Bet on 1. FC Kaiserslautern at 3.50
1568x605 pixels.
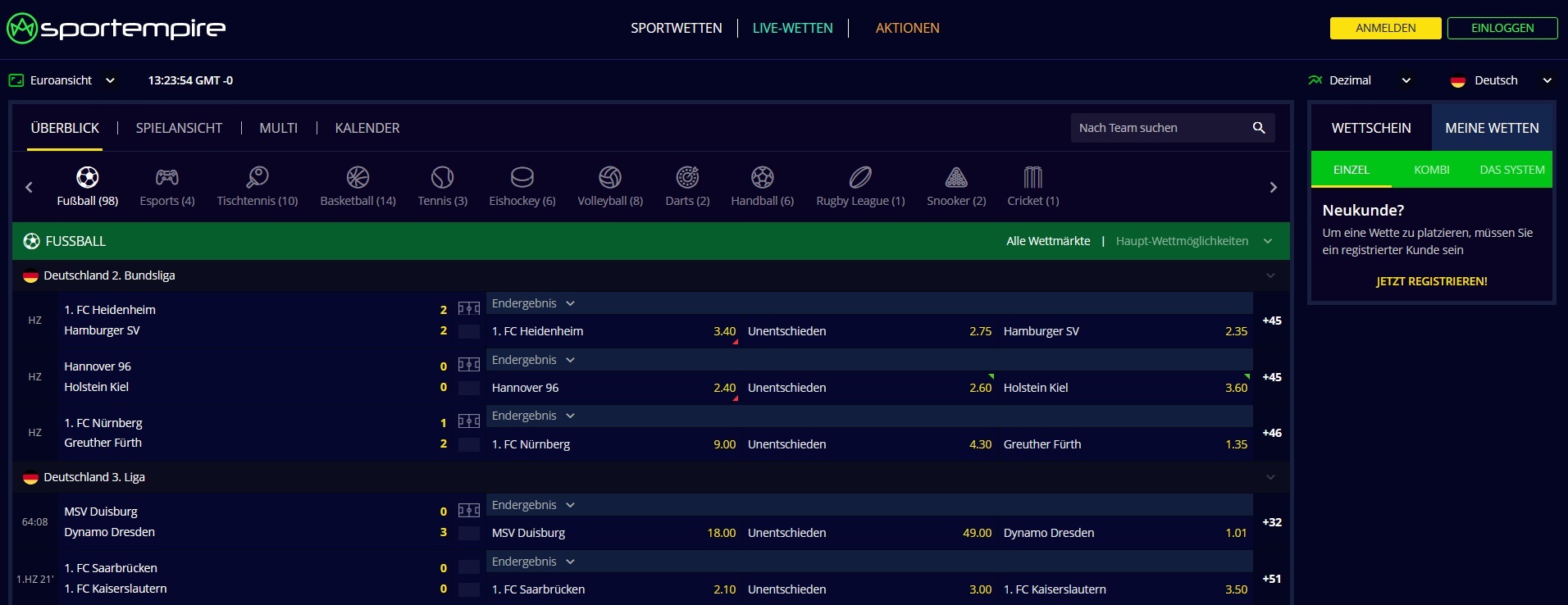pyautogui.click(x=1125, y=589)
